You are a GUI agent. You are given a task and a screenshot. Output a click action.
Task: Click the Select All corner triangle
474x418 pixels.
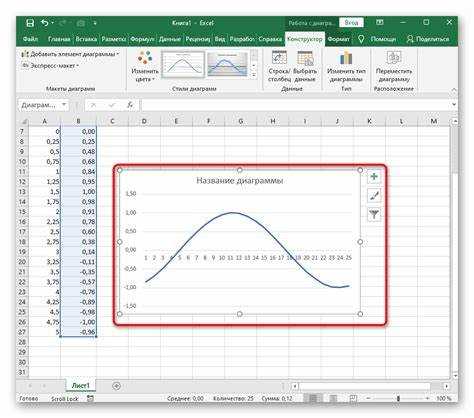pos(24,121)
